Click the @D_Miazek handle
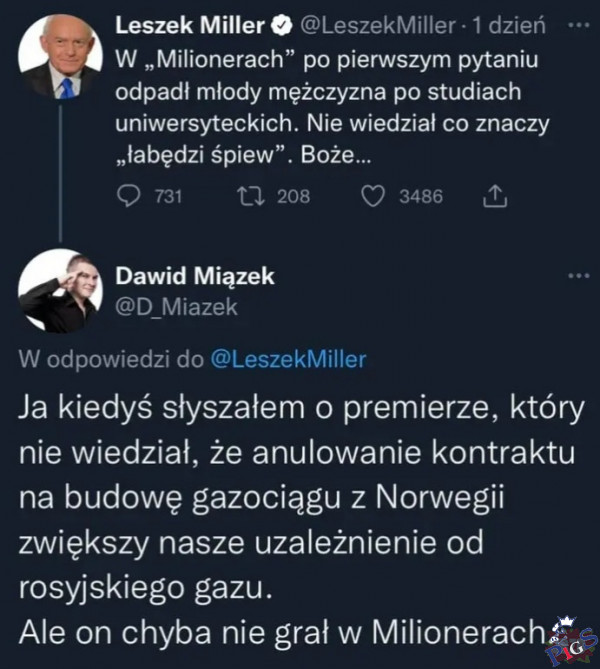600x669 pixels. pos(177,307)
